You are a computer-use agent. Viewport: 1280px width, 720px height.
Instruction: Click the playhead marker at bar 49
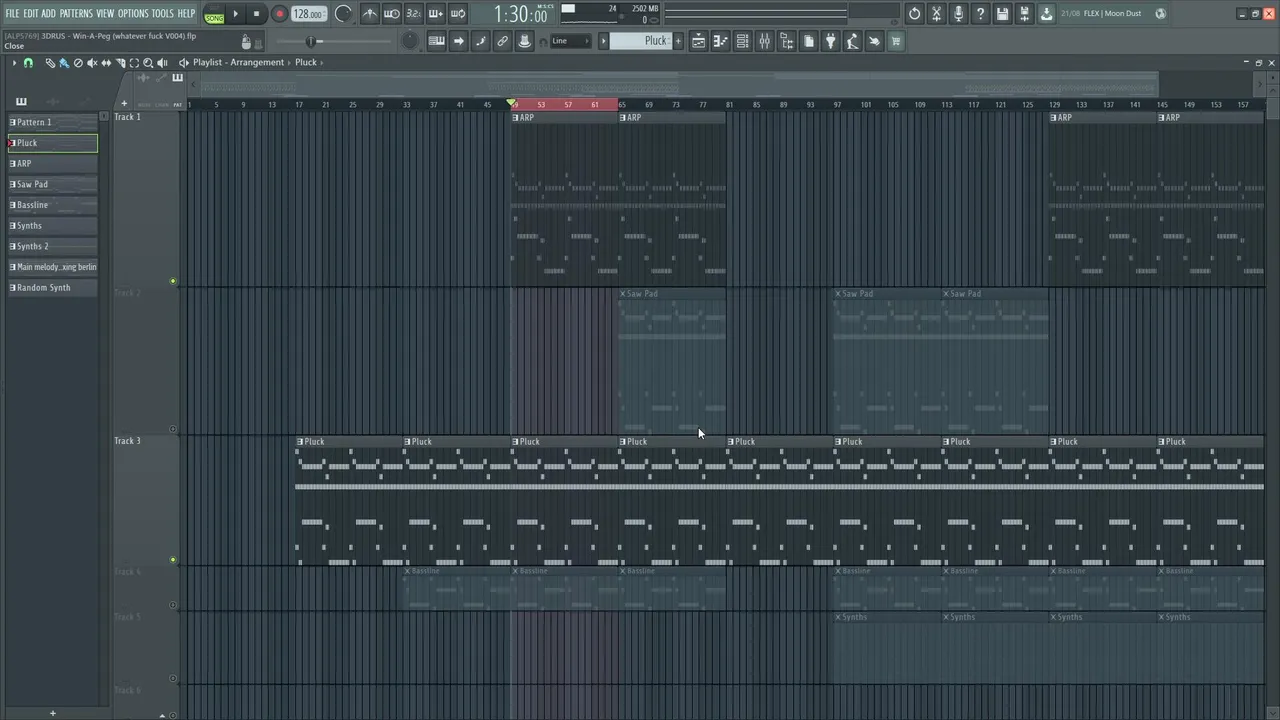click(x=513, y=104)
